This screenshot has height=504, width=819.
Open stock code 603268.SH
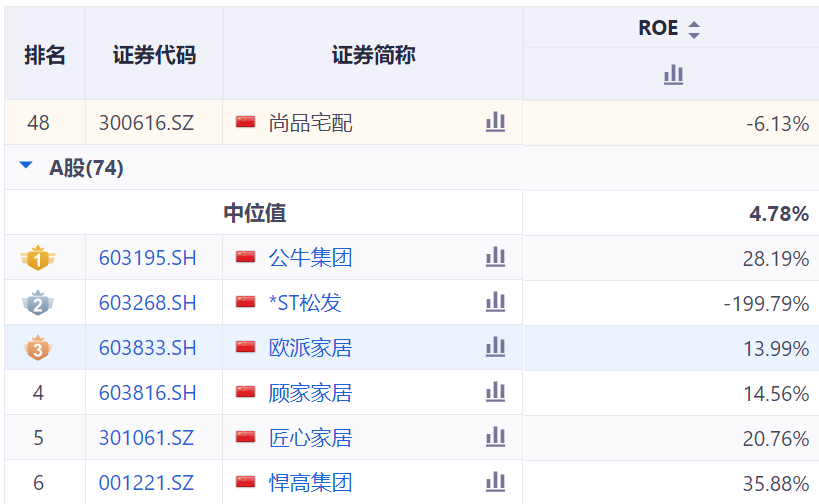(147, 303)
